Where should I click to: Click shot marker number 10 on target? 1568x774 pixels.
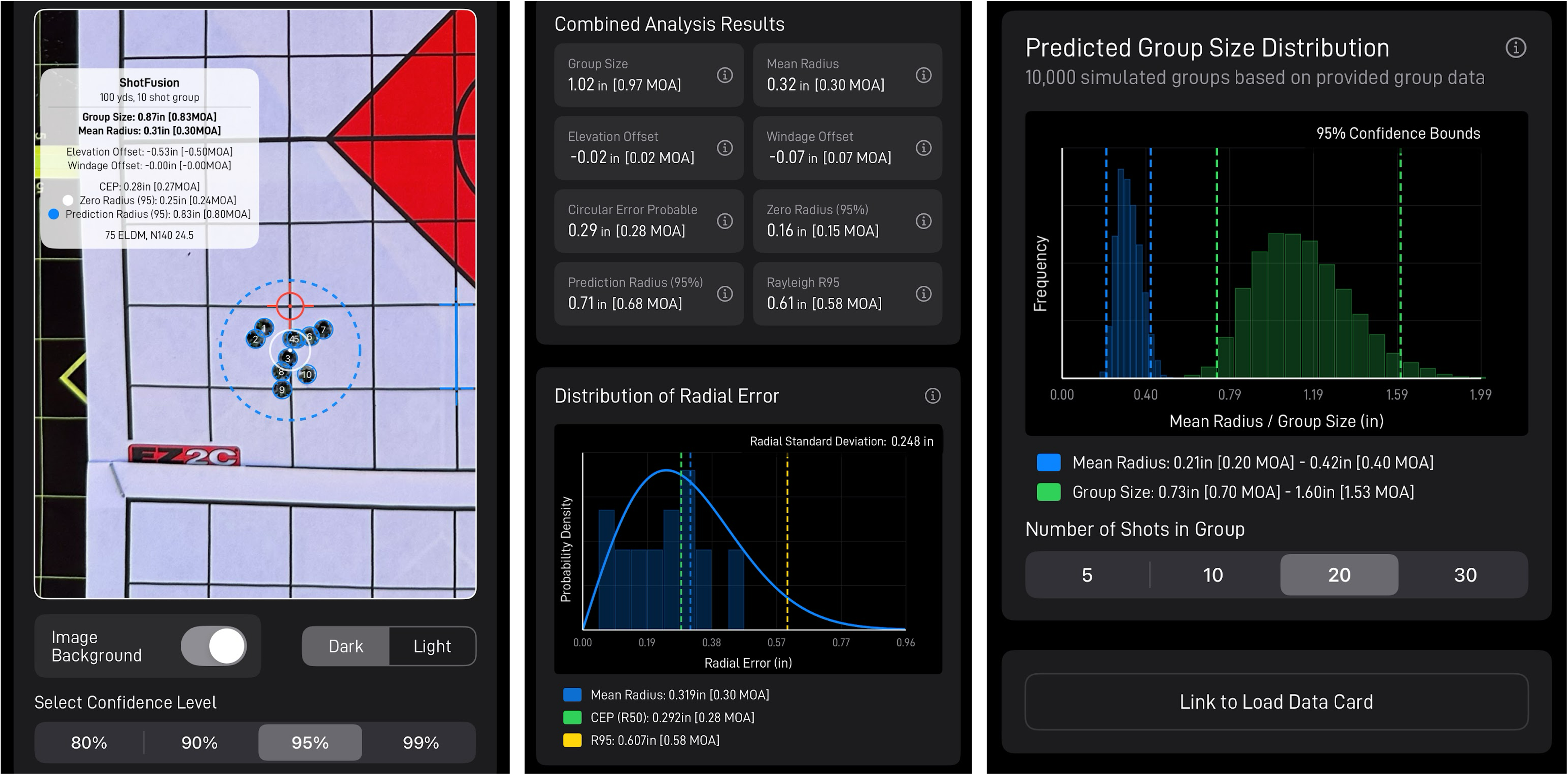(307, 375)
